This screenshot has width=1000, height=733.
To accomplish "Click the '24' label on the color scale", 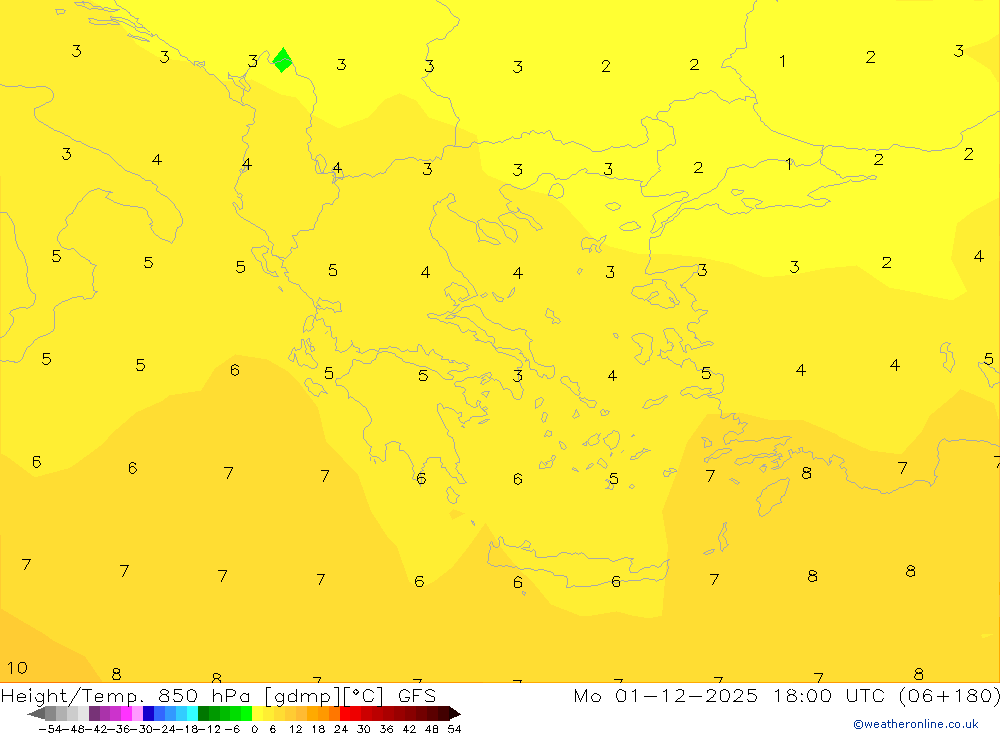I will pos(341,729).
